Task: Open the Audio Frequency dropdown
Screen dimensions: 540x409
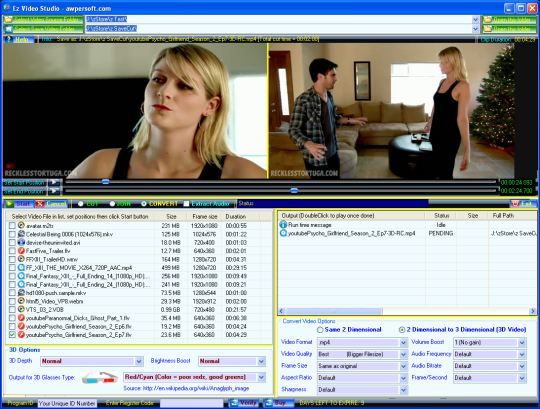Action: click(522, 354)
